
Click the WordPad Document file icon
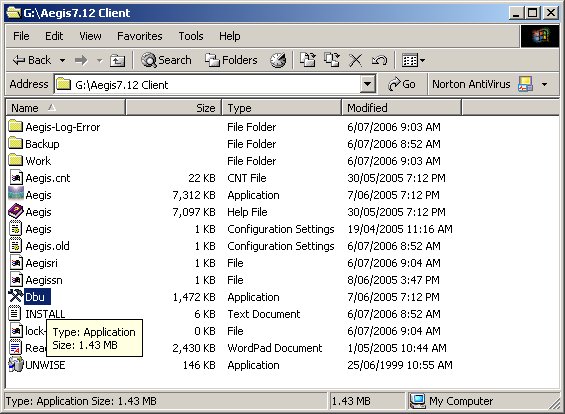tap(15, 347)
